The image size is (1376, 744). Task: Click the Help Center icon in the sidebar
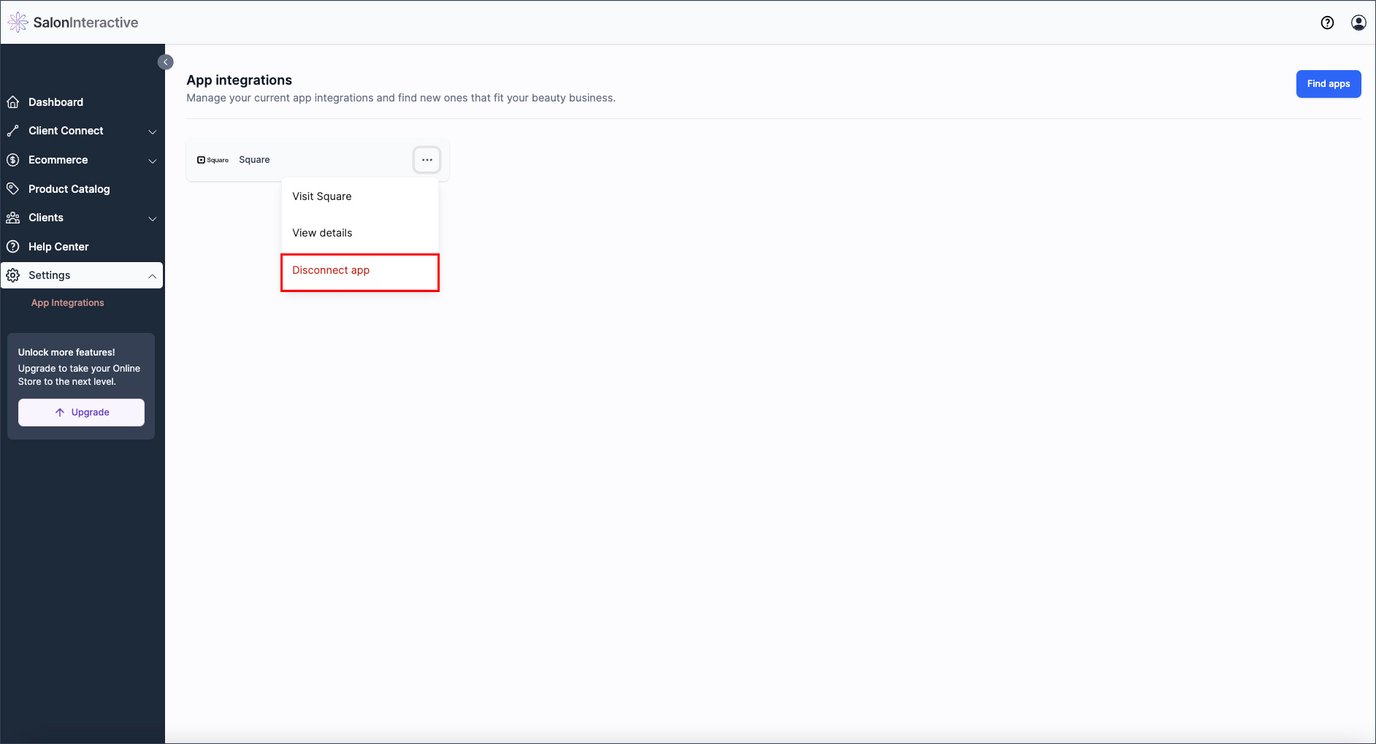tap(13, 246)
